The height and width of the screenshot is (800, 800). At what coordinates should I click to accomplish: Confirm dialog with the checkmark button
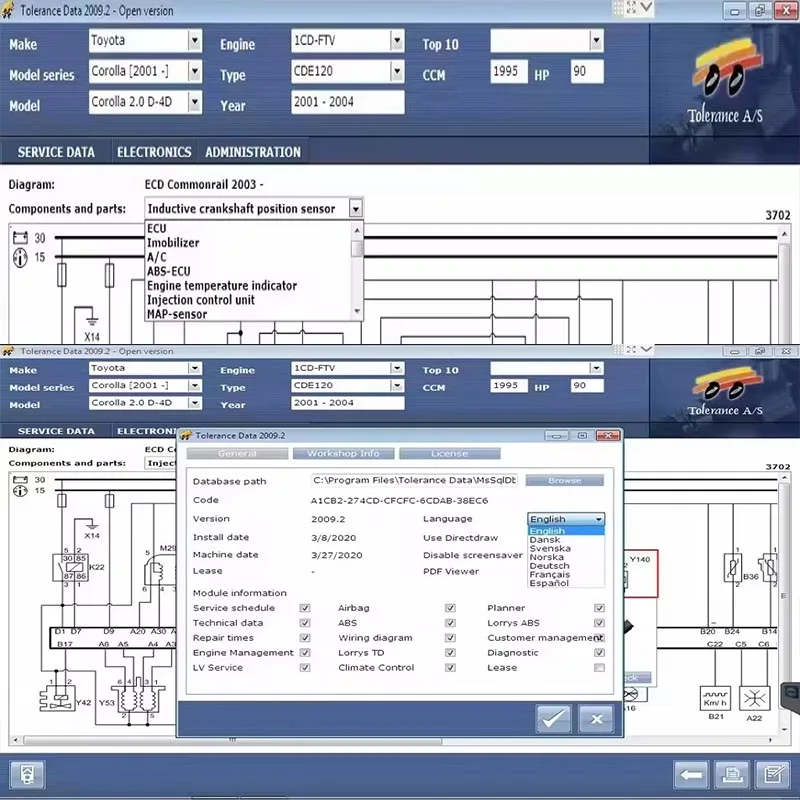[554, 718]
